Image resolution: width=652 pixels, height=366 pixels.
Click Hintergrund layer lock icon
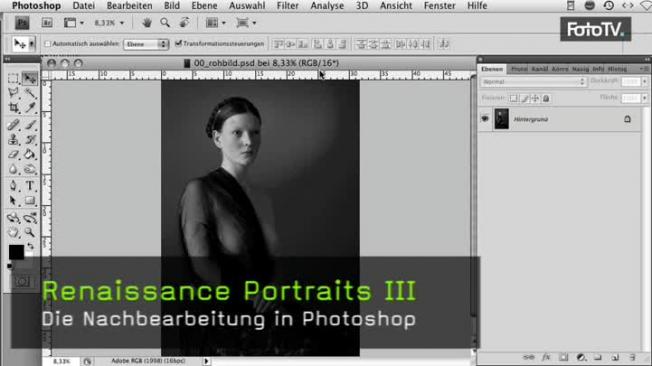coord(627,119)
